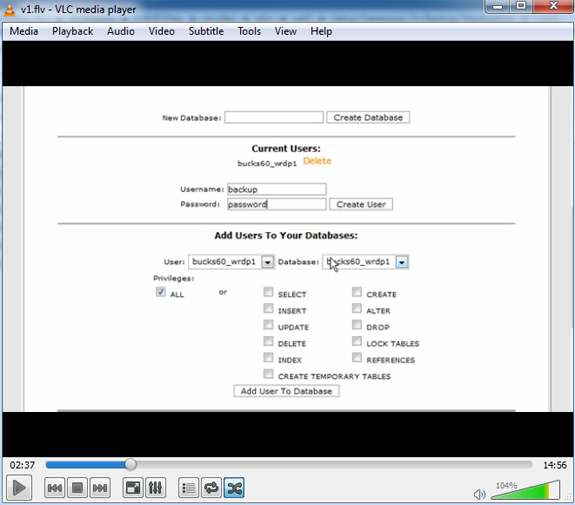Click the Password input field
The width and height of the screenshot is (575, 505).
276,204
